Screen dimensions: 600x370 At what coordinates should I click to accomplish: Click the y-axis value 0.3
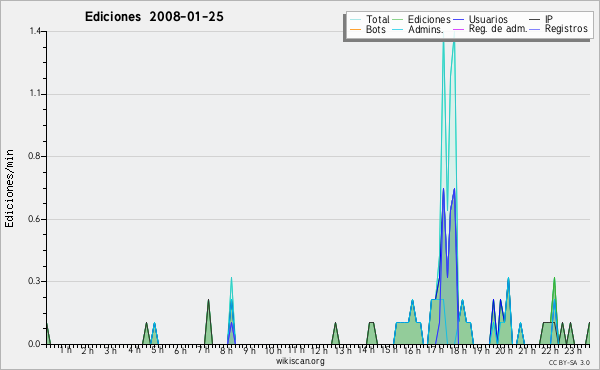pos(34,281)
